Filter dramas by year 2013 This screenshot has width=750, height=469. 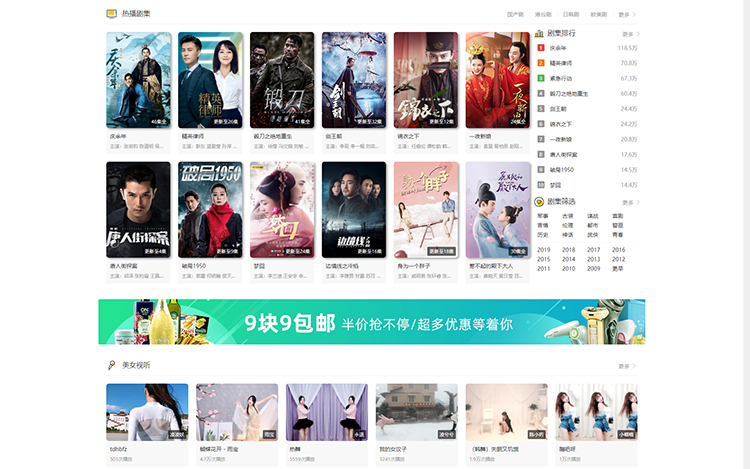[x=594, y=259]
